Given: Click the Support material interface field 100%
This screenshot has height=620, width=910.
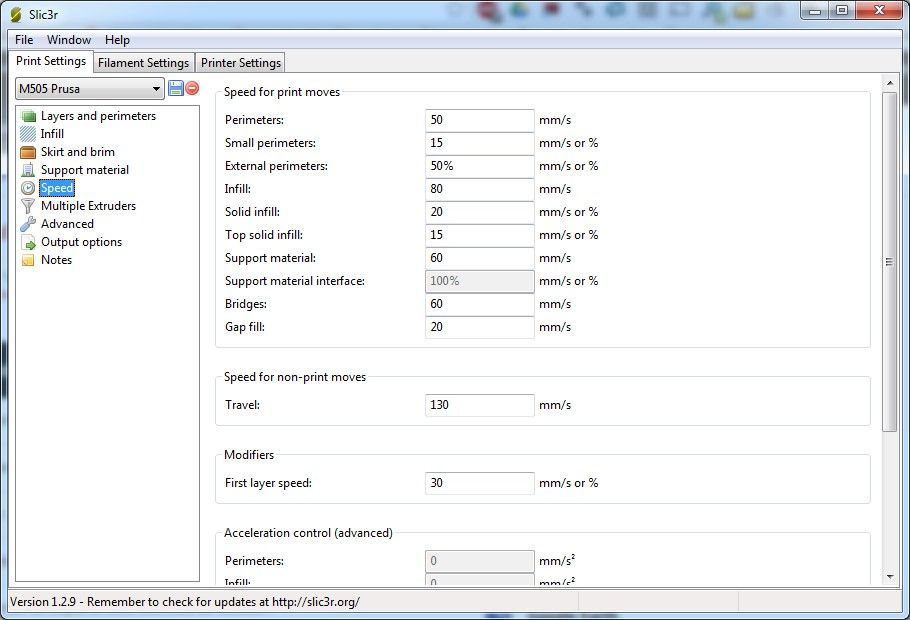Looking at the screenshot, I should coord(479,281).
